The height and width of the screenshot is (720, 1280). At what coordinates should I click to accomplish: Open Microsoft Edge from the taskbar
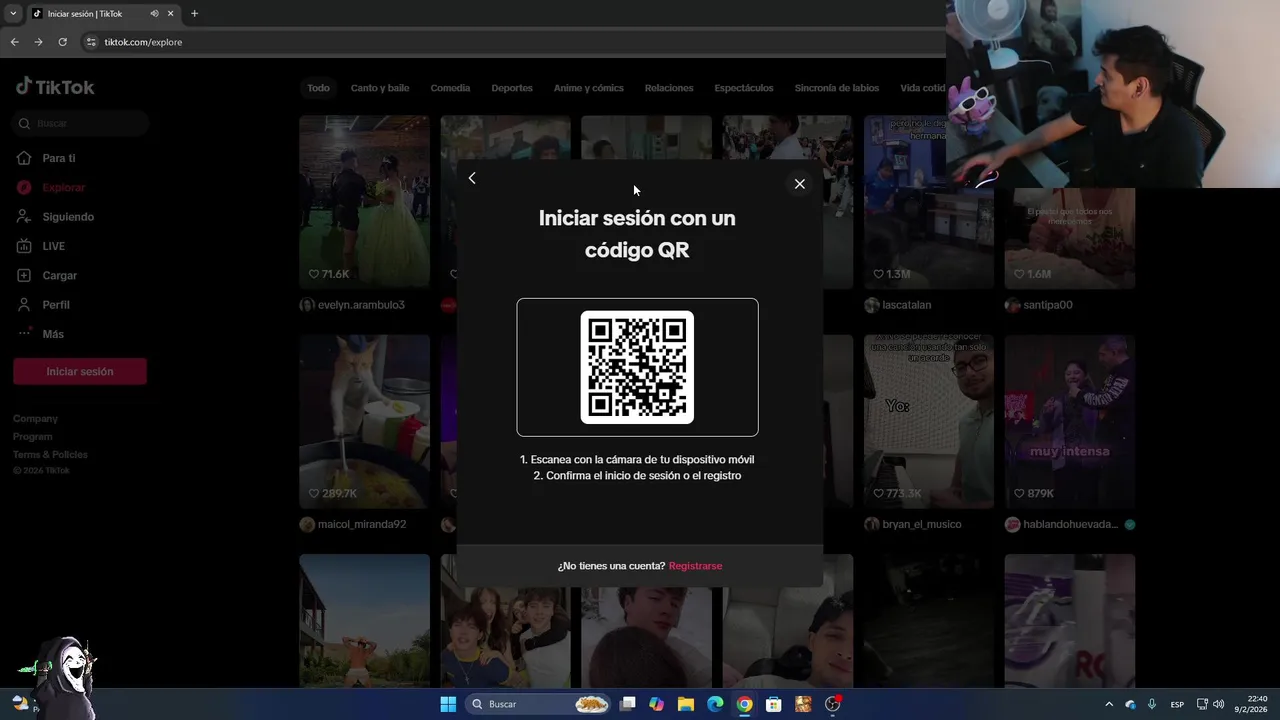click(715, 704)
